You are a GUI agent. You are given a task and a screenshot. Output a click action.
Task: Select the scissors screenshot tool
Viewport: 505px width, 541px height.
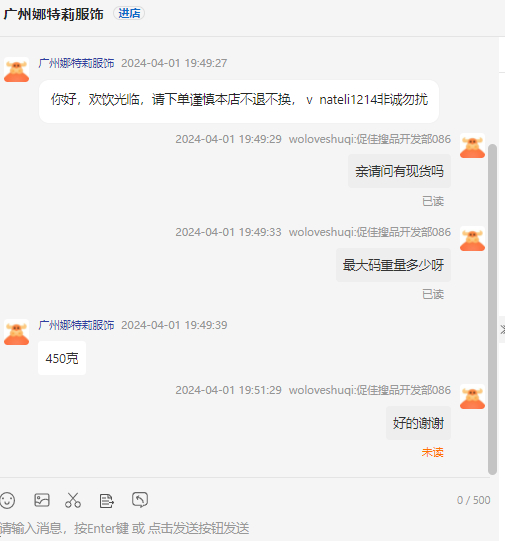coord(73,500)
